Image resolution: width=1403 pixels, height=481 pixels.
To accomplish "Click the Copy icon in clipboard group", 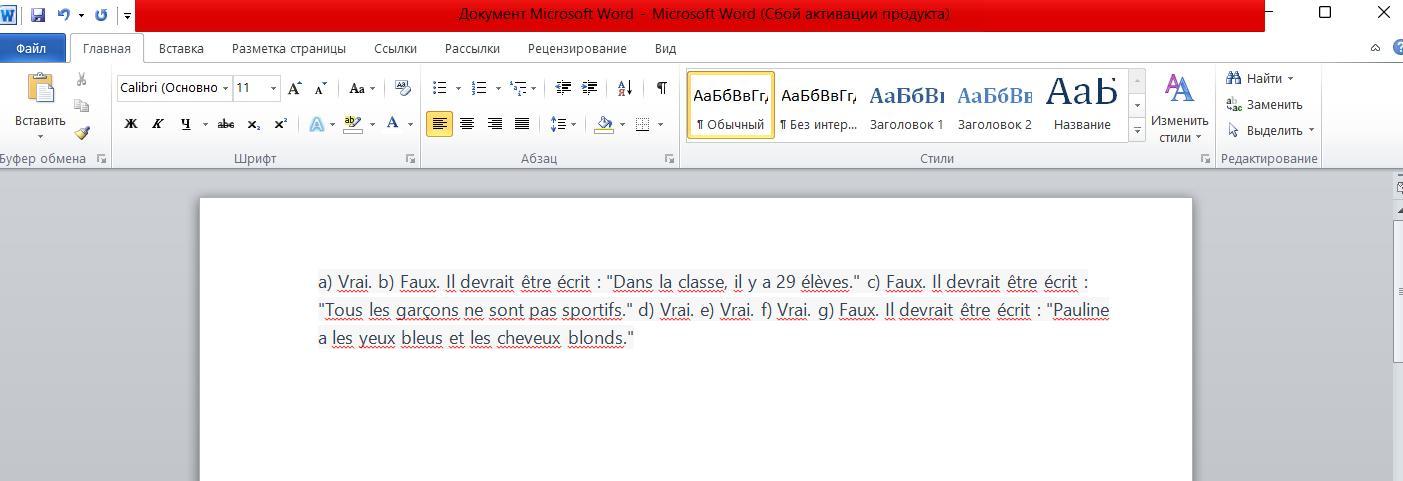I will [82, 105].
